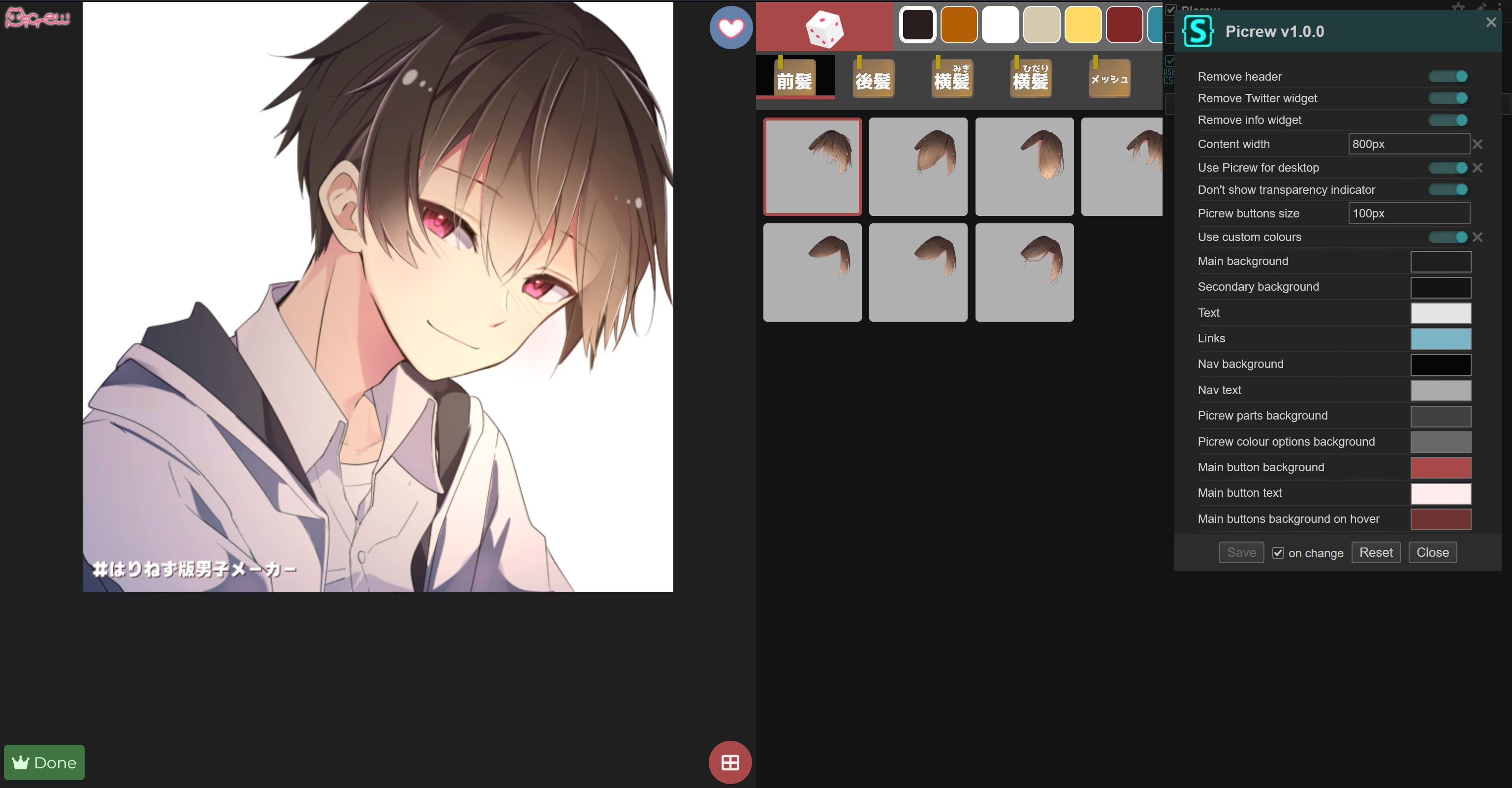Reset Use custom colours via X icon
Viewport: 1512px width, 788px height.
click(1478, 237)
